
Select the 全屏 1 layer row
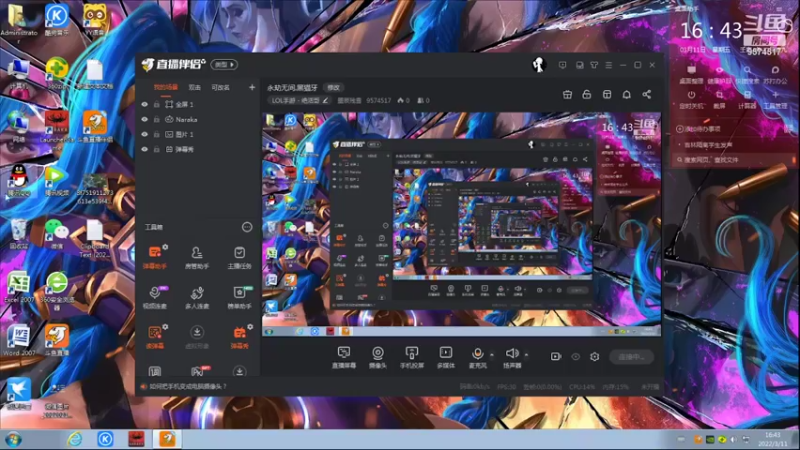tap(198, 104)
